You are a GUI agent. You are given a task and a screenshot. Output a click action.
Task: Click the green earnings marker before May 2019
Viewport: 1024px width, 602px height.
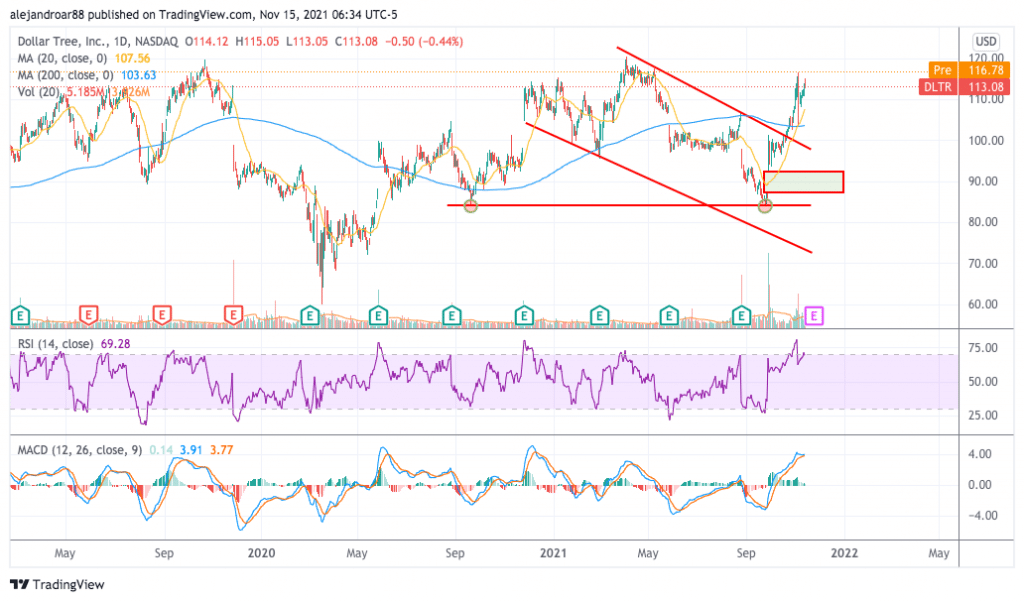20,317
